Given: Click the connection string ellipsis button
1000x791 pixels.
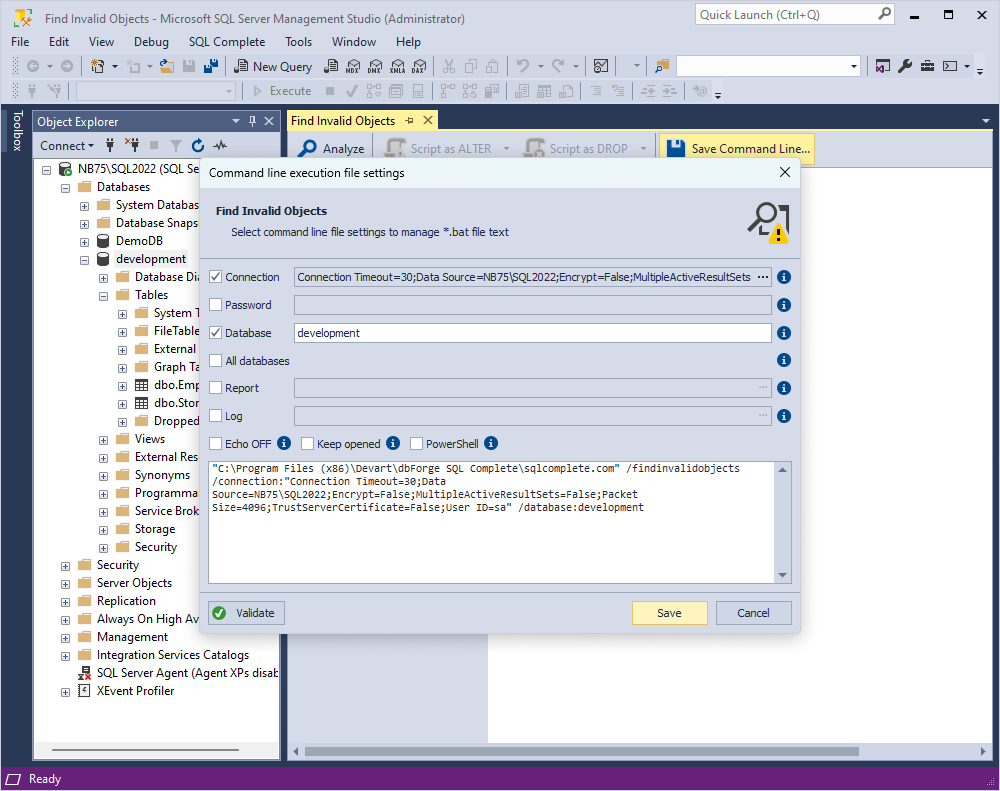Looking at the screenshot, I should click(763, 277).
